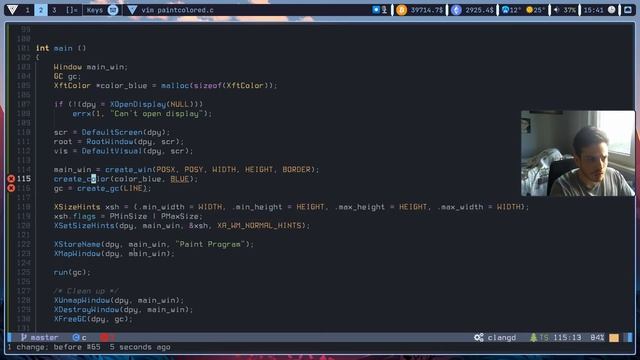Click XDestroyWindow(dpy, main_win) line

[x=123, y=310]
